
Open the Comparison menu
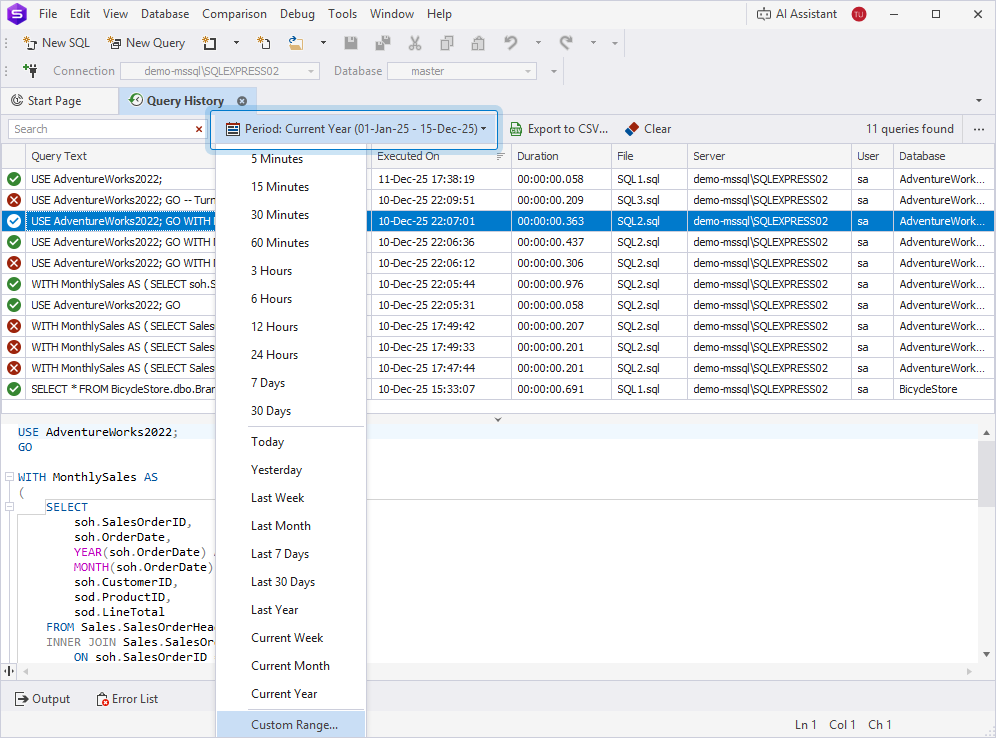(234, 14)
